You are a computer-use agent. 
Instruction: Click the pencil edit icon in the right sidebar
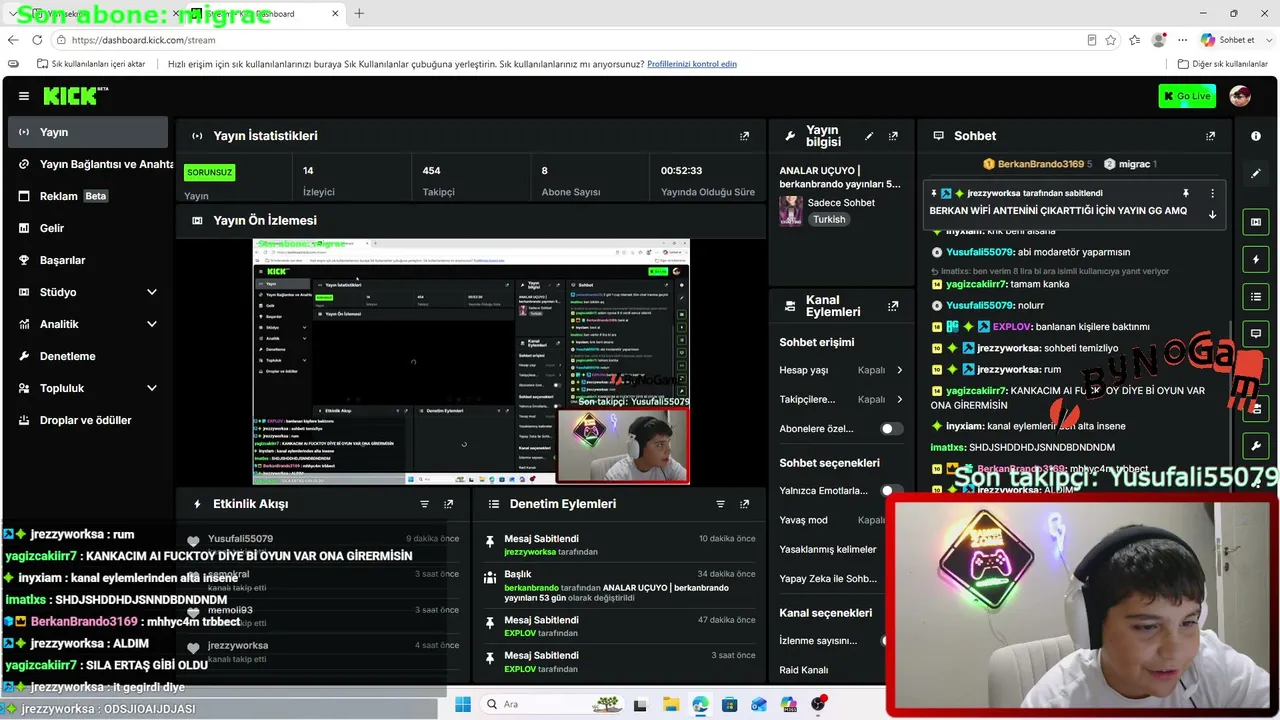coord(1256,173)
